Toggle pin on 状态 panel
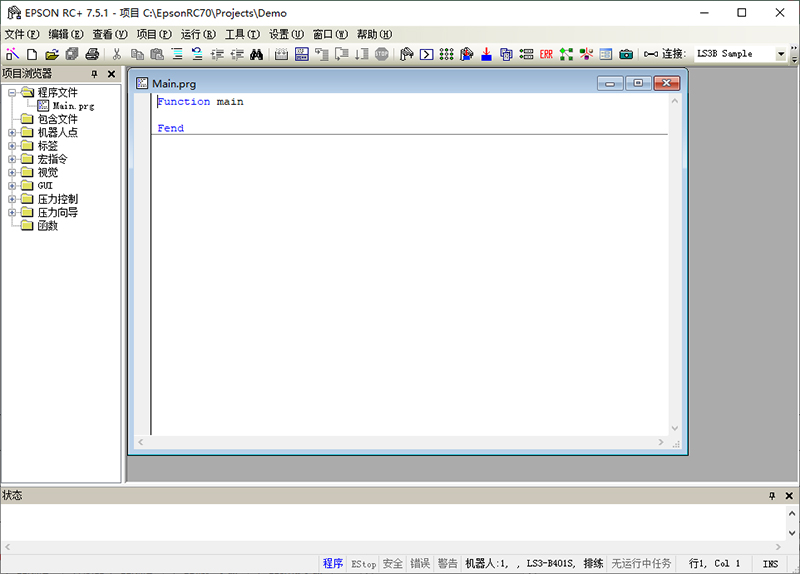Screen dimensions: 800x574 pyautogui.click(x=771, y=496)
